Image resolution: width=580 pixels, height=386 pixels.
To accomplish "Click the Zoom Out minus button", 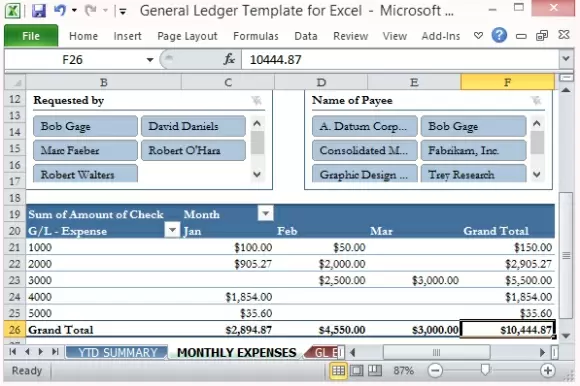I will (435, 370).
